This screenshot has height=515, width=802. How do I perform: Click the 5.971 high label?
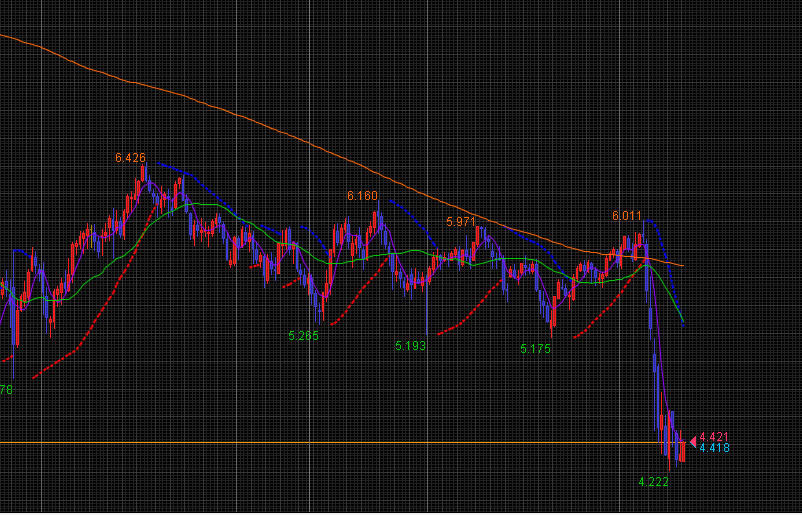coord(461,221)
